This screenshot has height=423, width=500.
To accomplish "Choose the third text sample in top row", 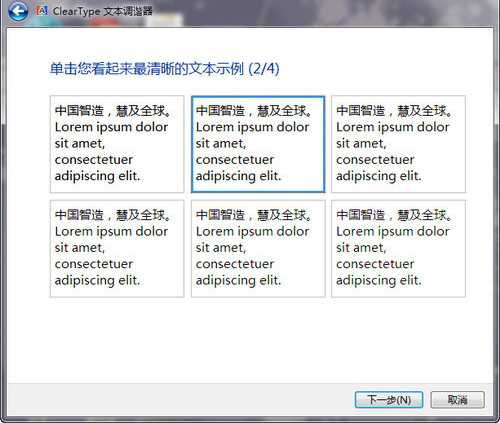I will (398, 144).
